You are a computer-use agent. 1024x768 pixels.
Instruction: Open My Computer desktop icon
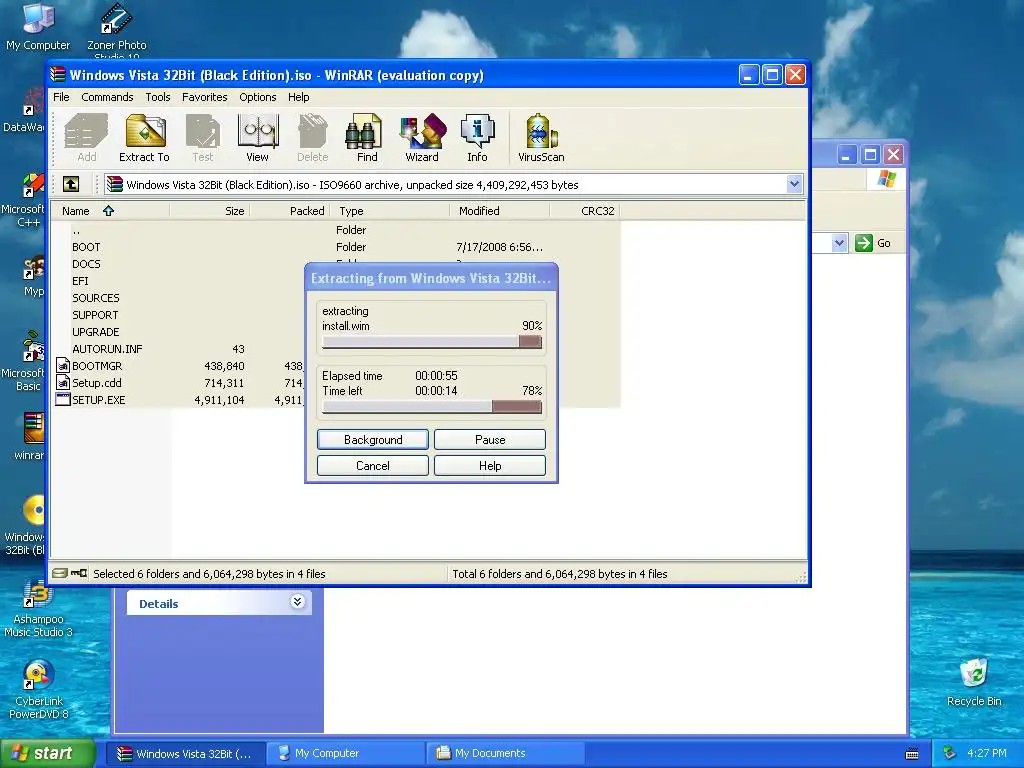point(38,27)
